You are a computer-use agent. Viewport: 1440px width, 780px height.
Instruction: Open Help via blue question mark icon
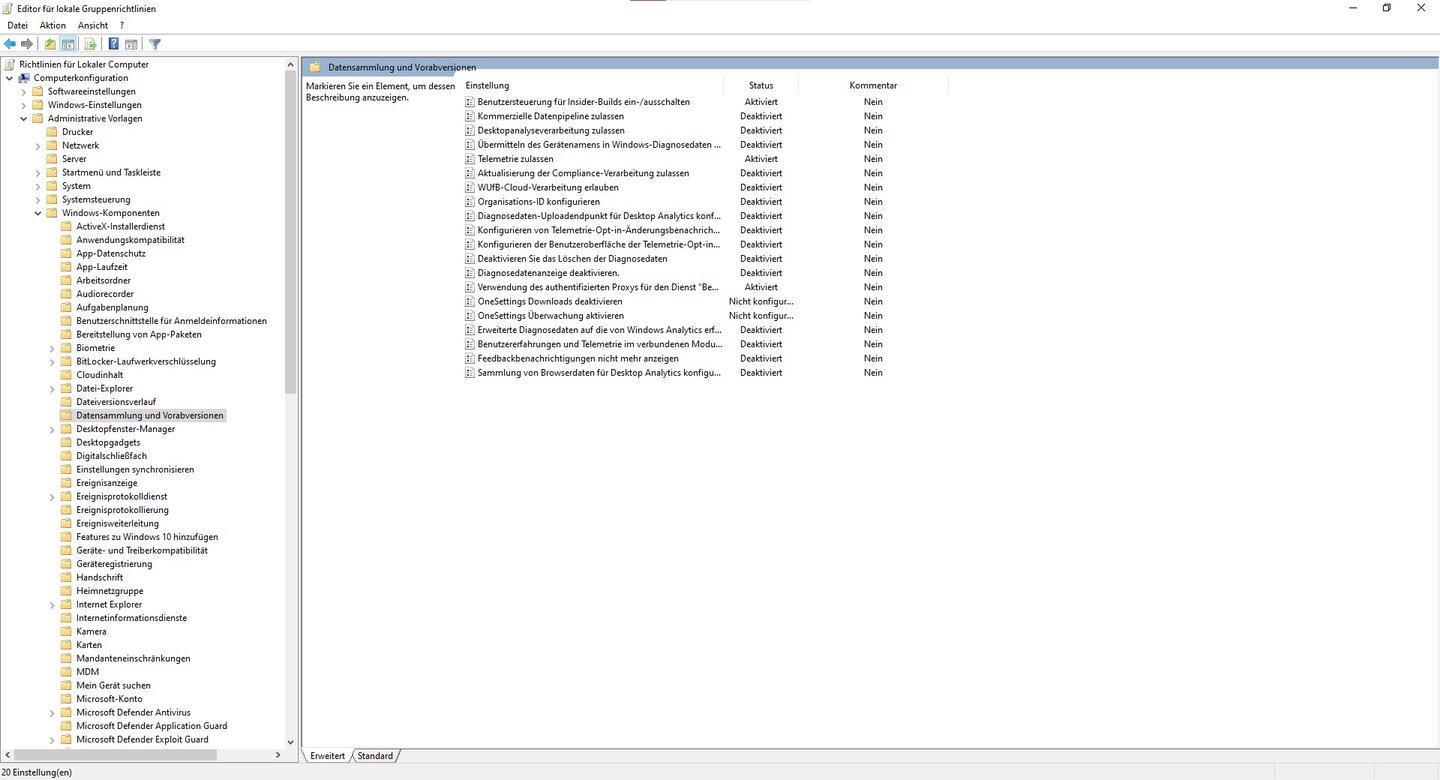(x=113, y=44)
